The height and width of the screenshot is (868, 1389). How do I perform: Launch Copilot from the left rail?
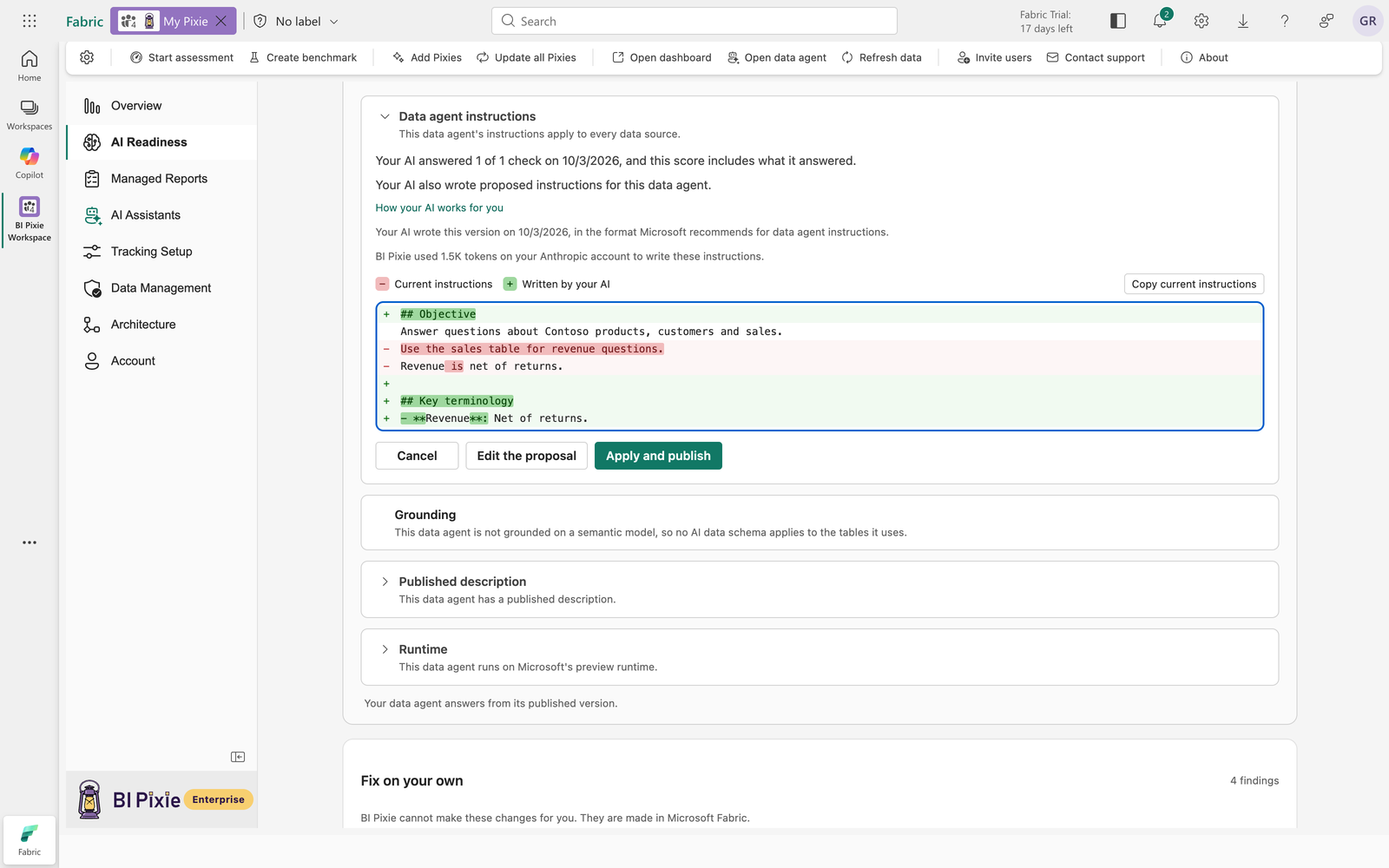(30, 163)
